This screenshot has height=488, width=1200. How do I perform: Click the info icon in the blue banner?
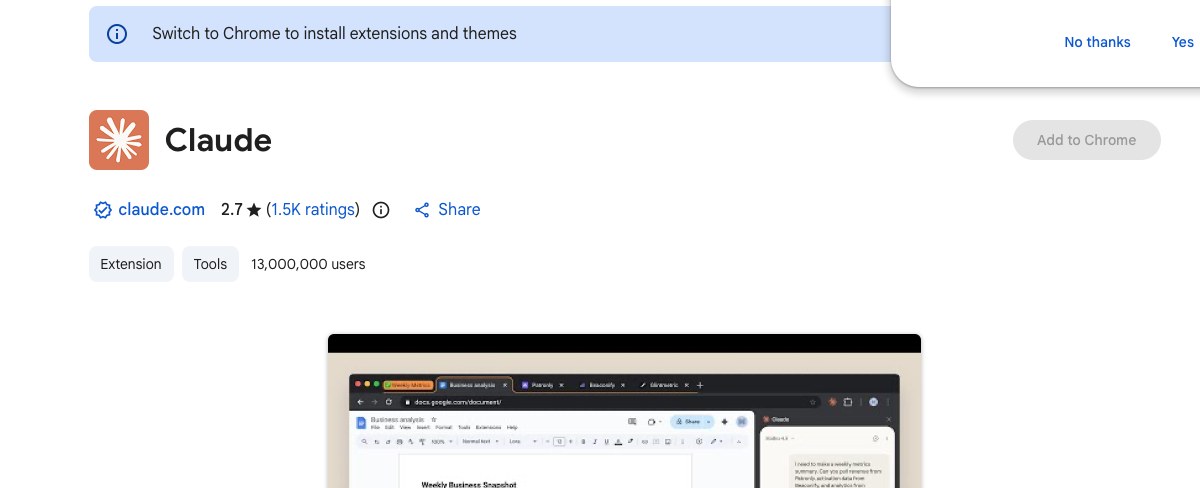pyautogui.click(x=117, y=34)
